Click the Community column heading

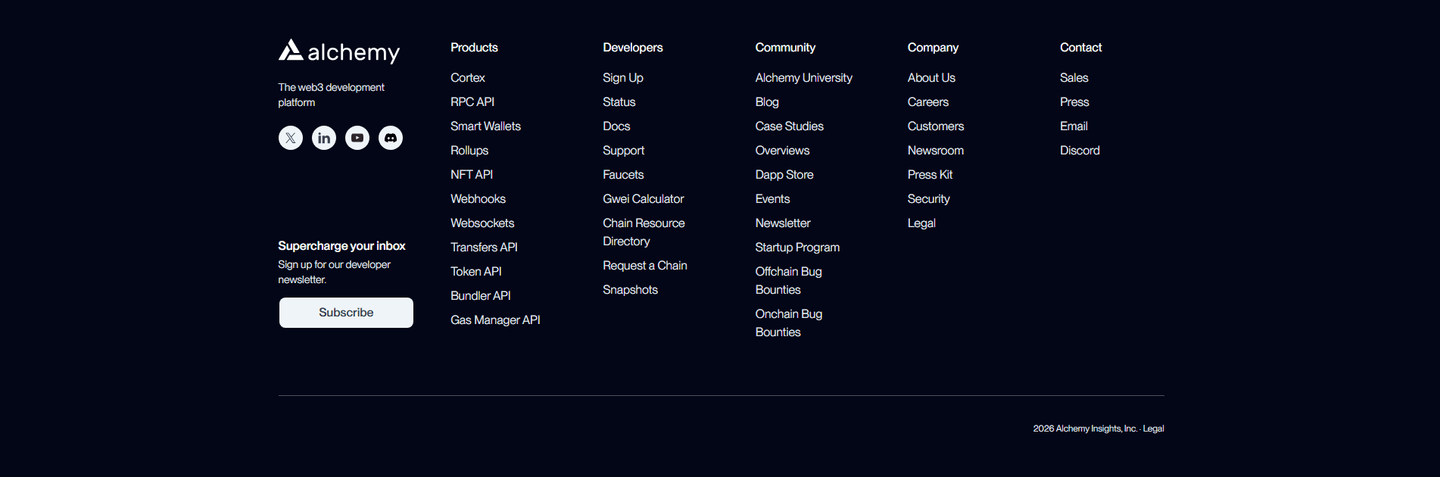(x=785, y=47)
